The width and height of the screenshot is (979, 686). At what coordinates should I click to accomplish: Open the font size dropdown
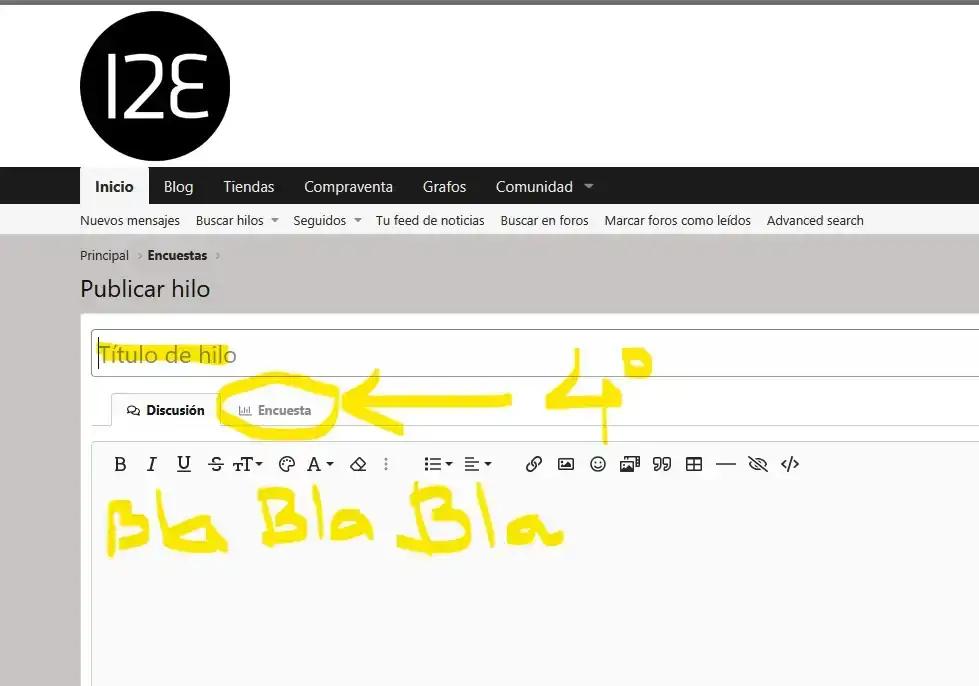click(248, 464)
